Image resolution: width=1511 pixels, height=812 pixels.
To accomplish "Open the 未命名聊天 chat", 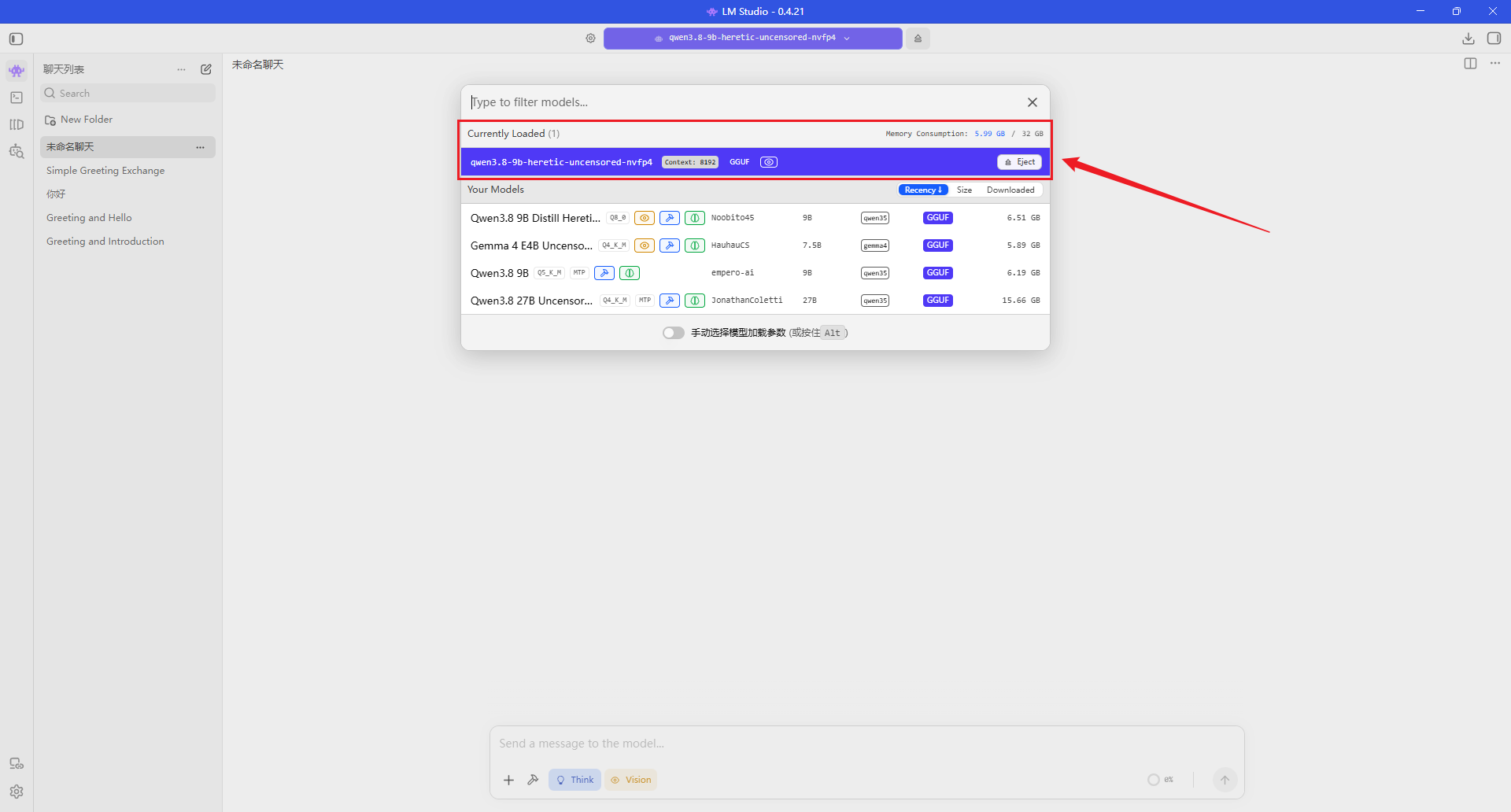I will click(x=127, y=147).
